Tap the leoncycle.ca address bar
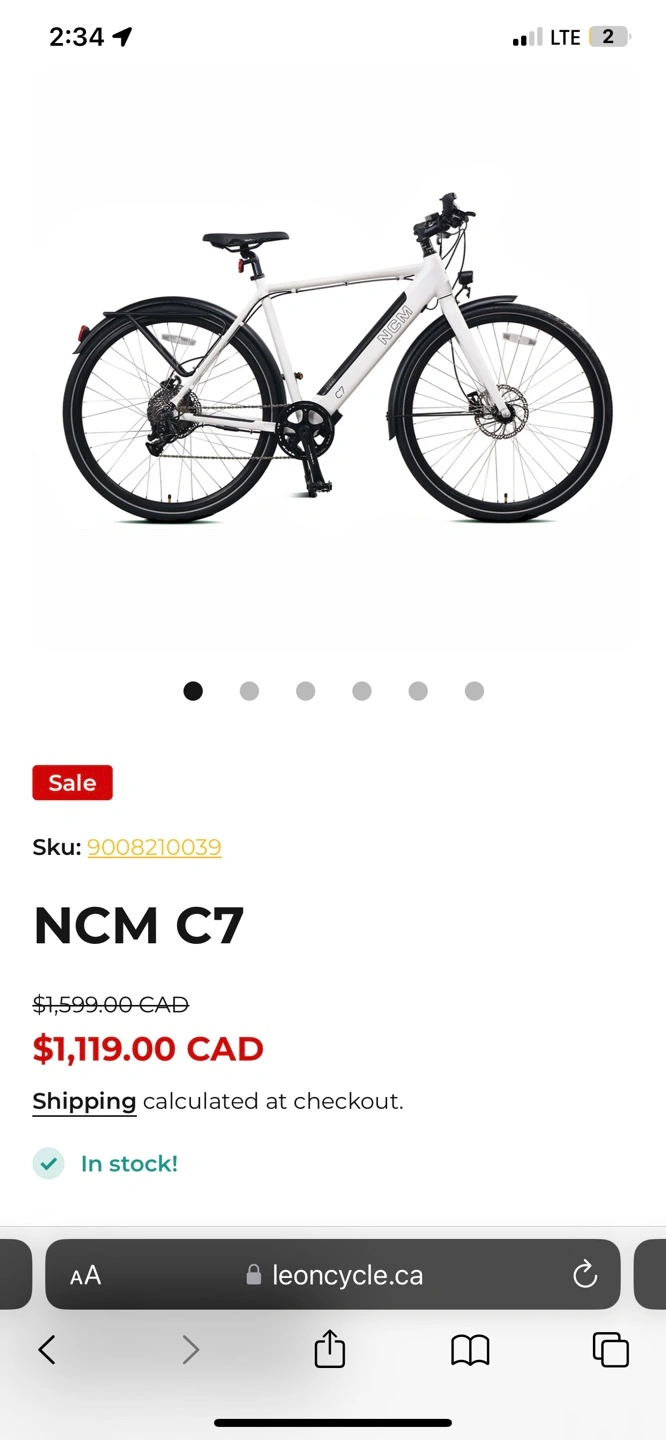This screenshot has height=1440, width=666. (x=333, y=1275)
